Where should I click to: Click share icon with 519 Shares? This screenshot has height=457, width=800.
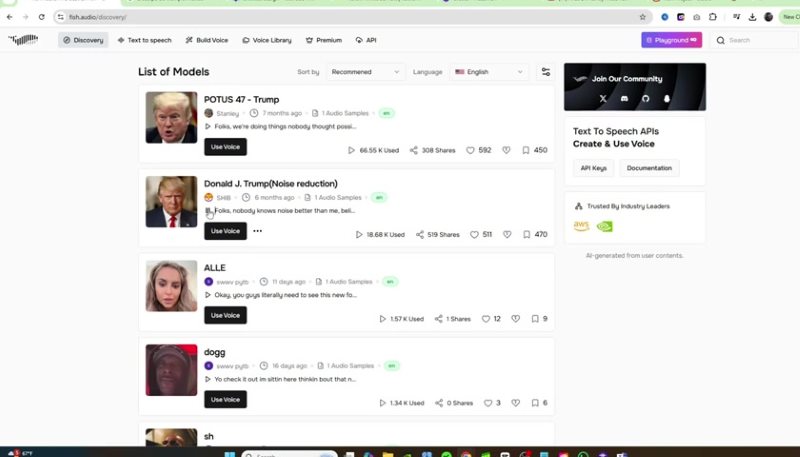(419, 235)
